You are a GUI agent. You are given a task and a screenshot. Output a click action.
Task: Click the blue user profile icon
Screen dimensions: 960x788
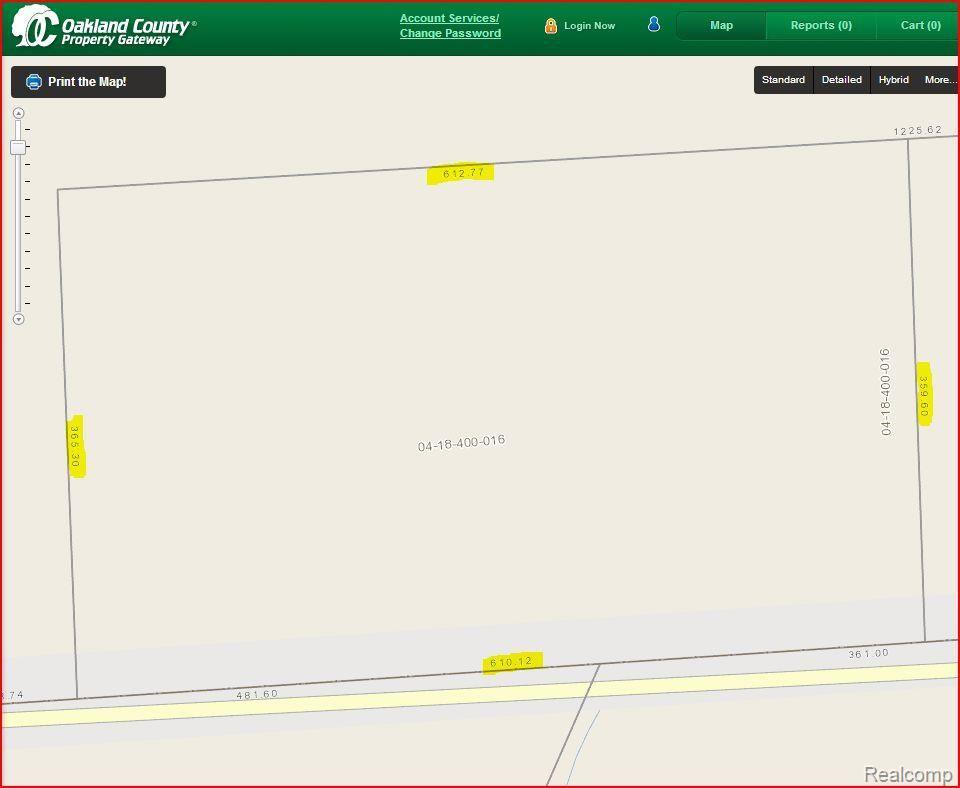point(654,24)
